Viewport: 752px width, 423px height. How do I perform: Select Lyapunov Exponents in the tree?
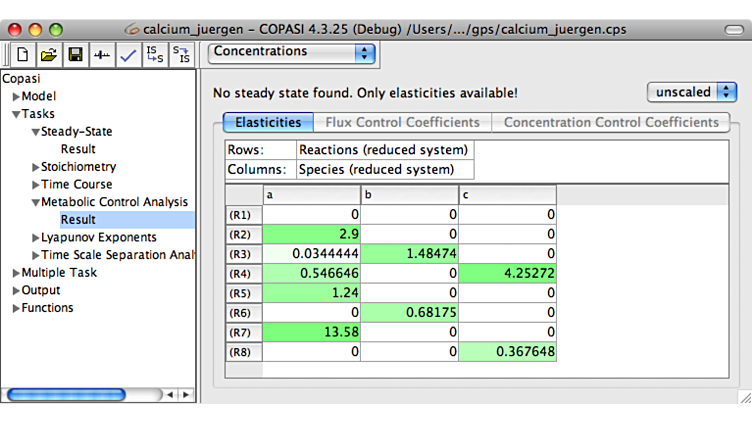pos(98,238)
